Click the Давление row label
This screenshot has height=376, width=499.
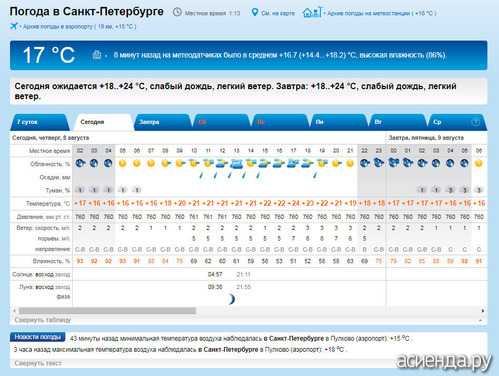pos(43,217)
